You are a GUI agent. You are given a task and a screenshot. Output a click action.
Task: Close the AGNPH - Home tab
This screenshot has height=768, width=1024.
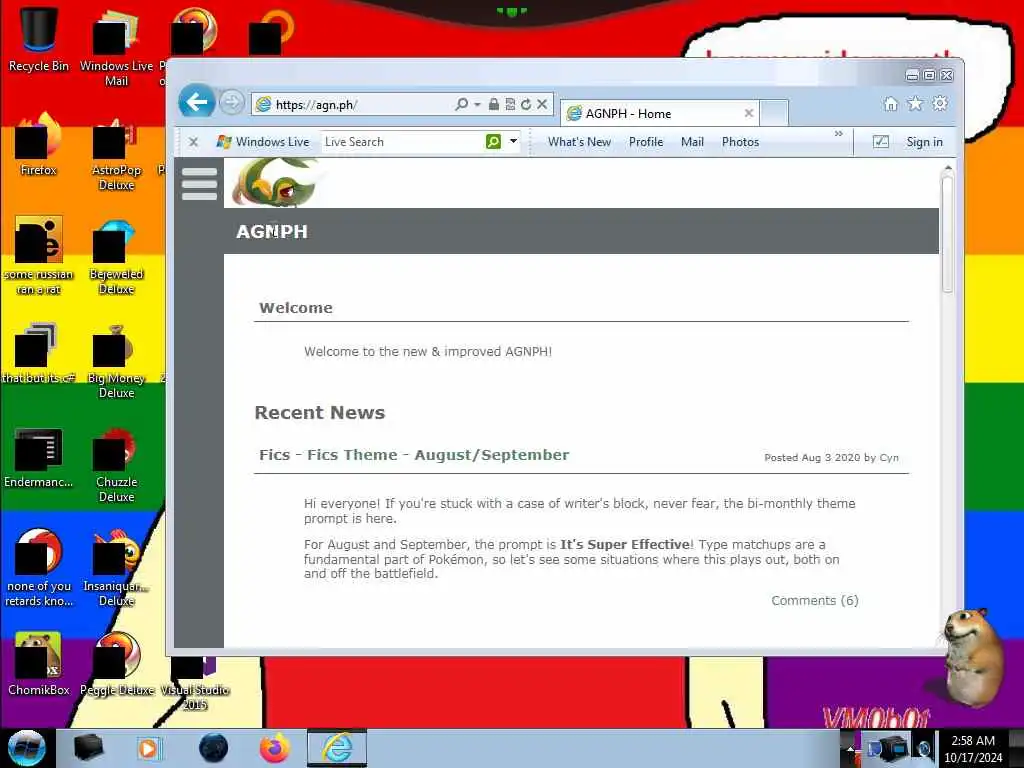point(749,114)
